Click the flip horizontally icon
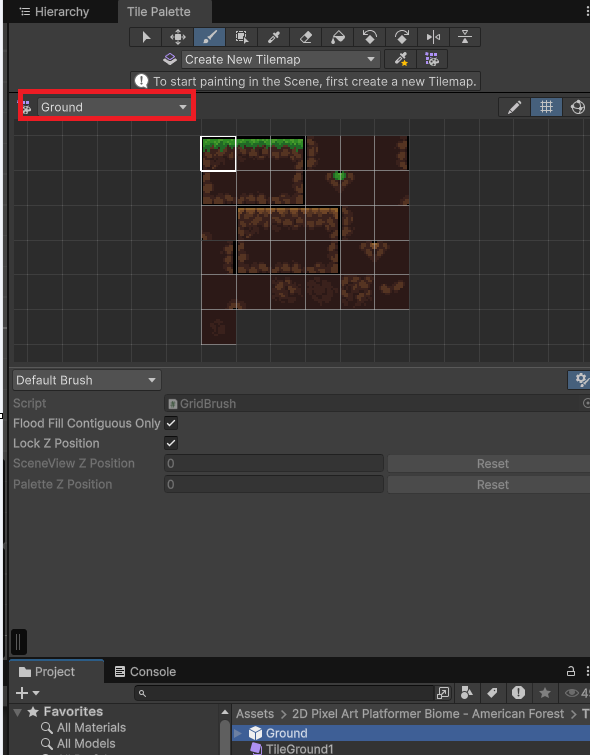 (x=433, y=37)
